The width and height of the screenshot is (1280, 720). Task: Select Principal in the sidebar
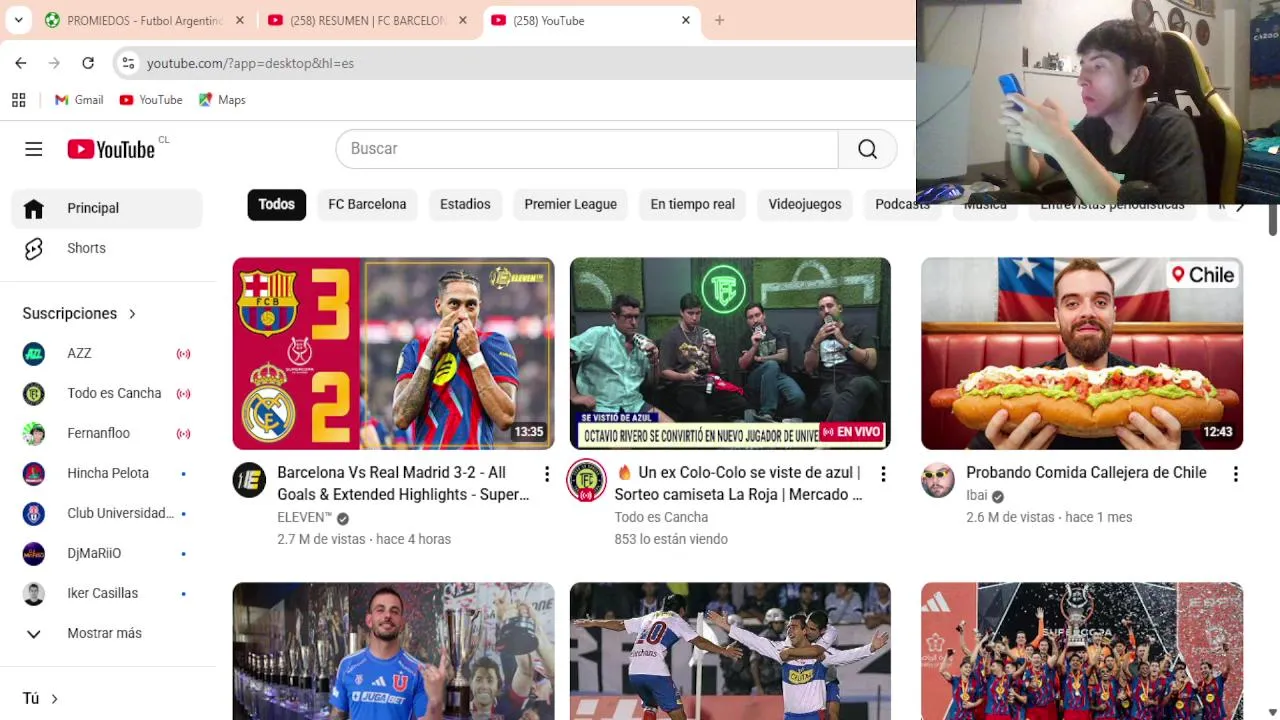(x=106, y=208)
